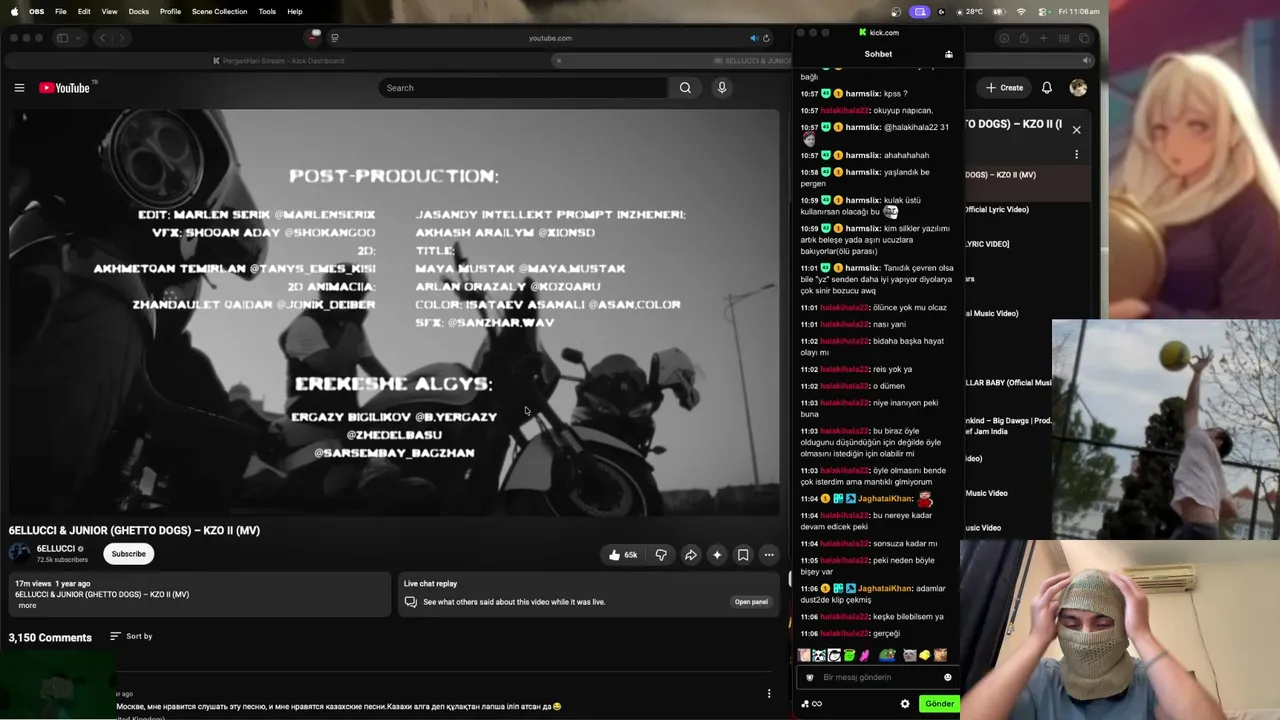Share the video using the arrow icon
This screenshot has height=720, width=1280.
coord(690,555)
